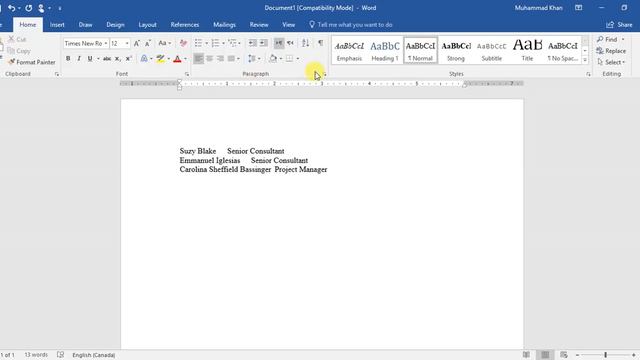The image size is (640, 360).
Task: Toggle Underline formatting
Action: point(90,58)
